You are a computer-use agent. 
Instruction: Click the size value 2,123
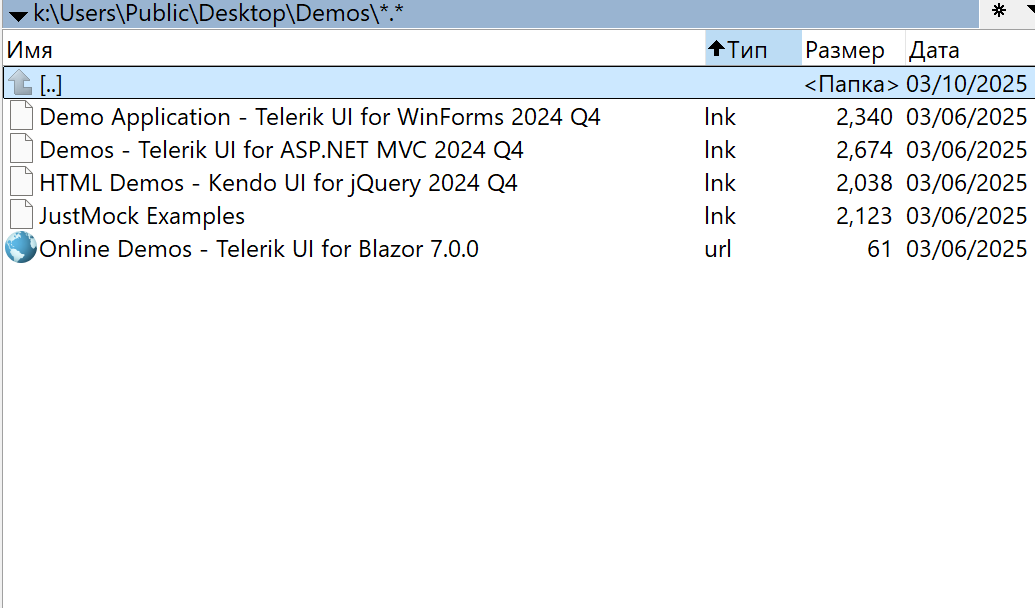pos(864,217)
